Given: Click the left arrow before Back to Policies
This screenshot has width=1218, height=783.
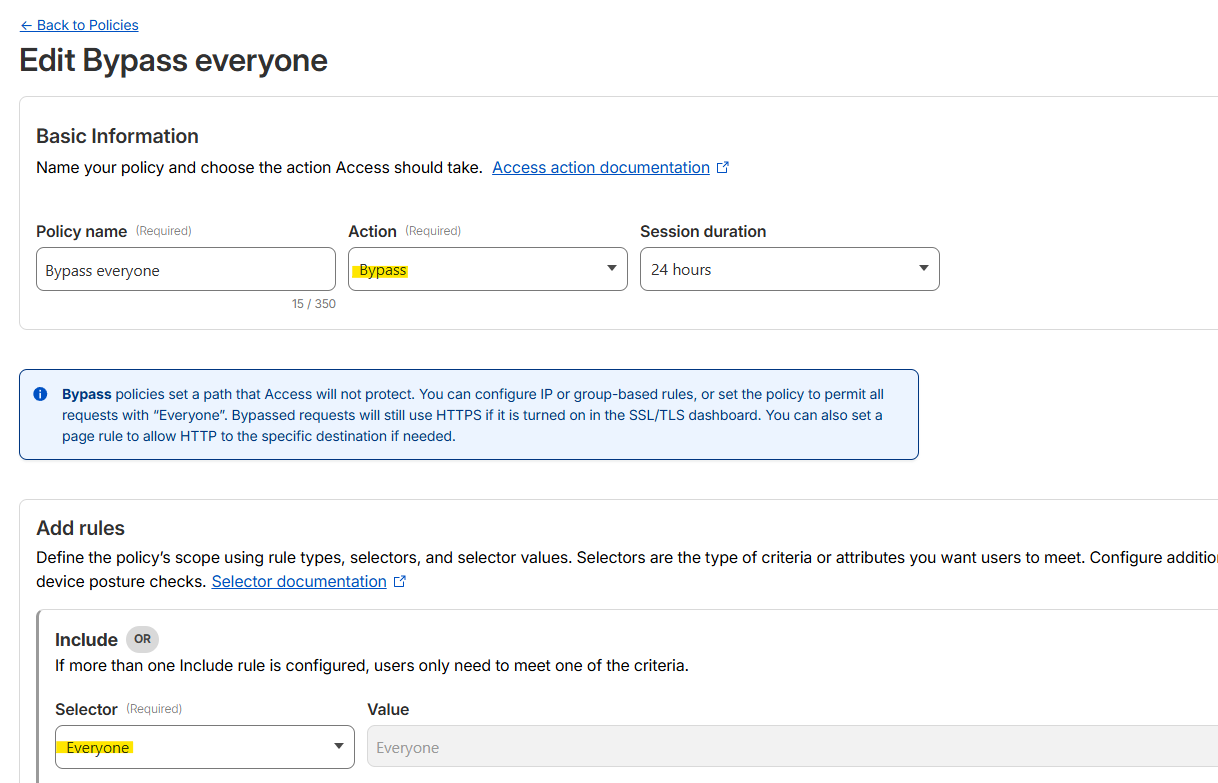Looking at the screenshot, I should pos(26,25).
